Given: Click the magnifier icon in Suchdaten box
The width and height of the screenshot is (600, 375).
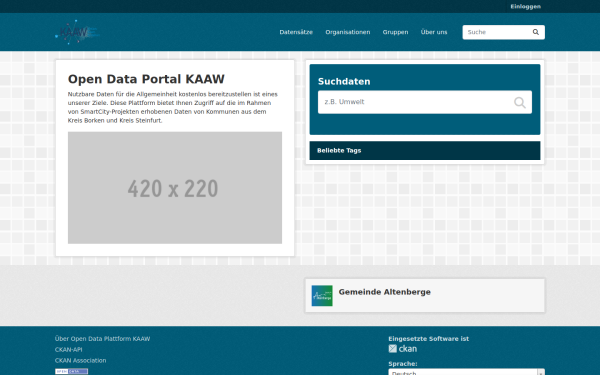Looking at the screenshot, I should [520, 103].
